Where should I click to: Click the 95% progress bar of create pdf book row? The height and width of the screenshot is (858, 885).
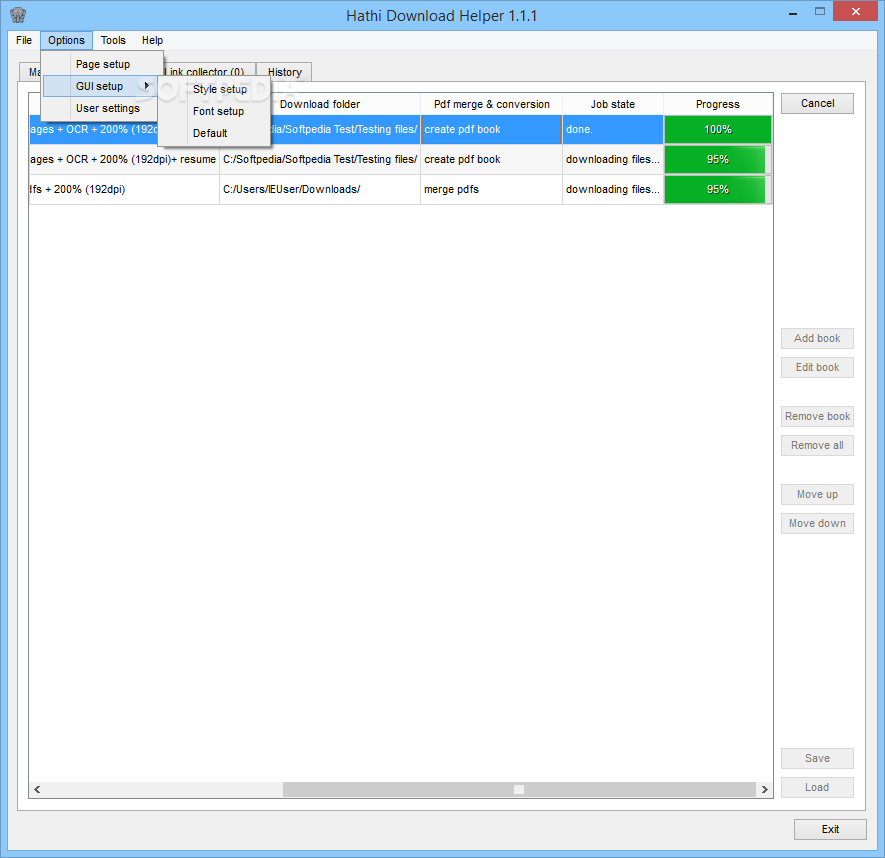pos(717,159)
